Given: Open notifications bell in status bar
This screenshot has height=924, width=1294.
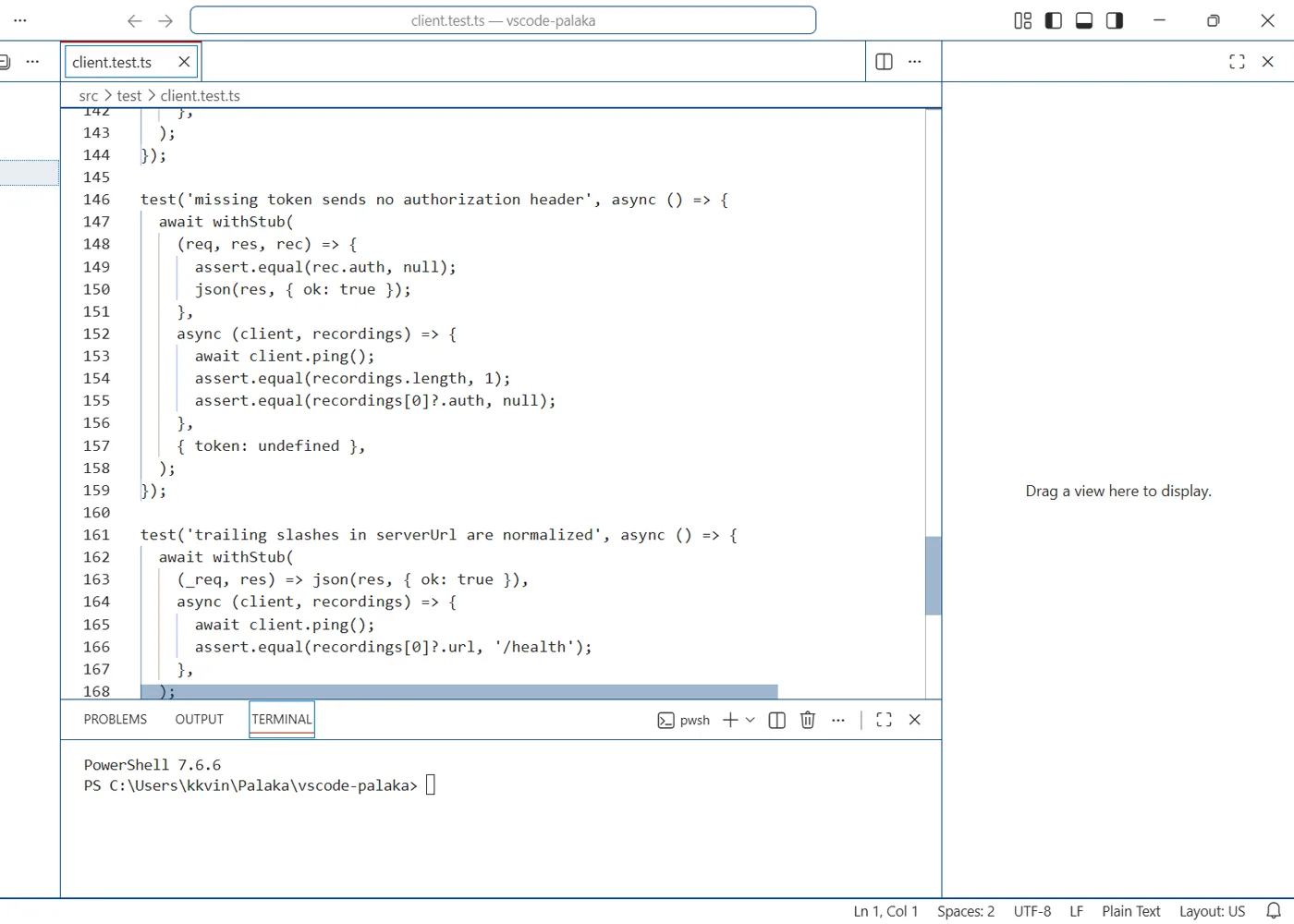Looking at the screenshot, I should (x=1274, y=911).
